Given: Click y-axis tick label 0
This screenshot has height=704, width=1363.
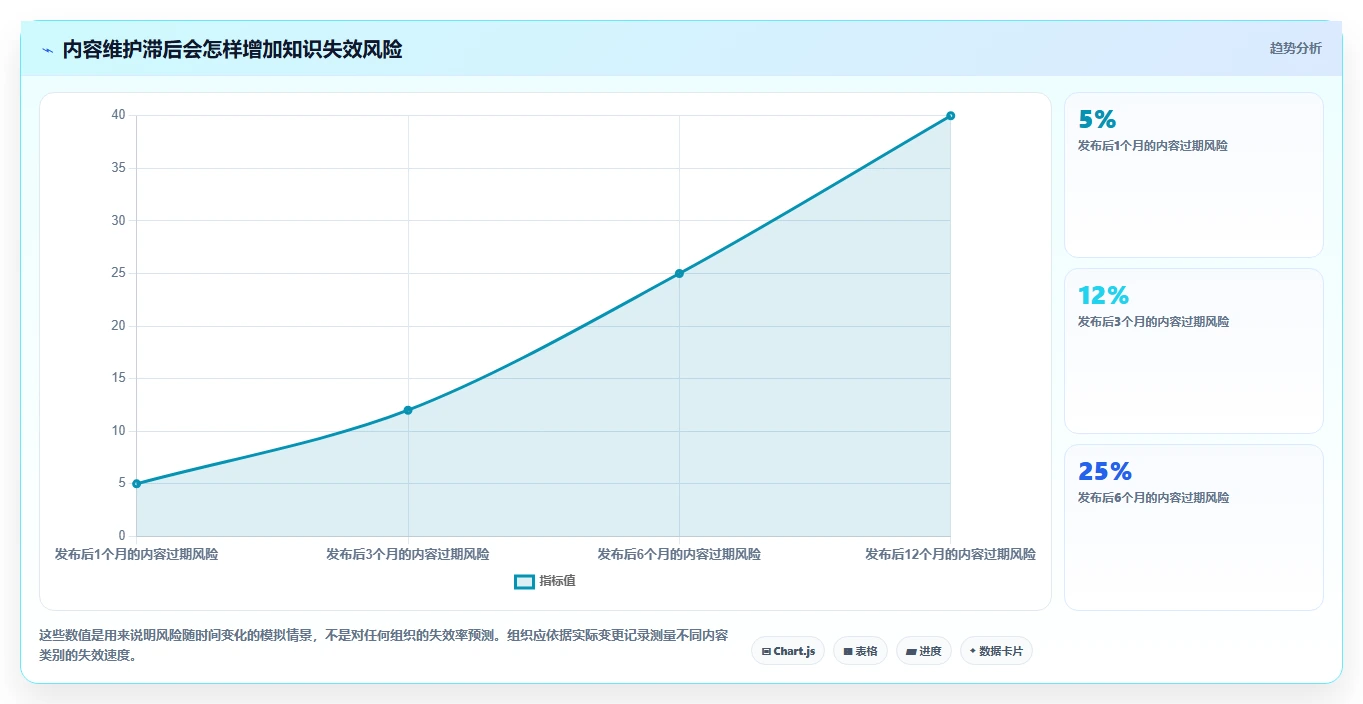Looking at the screenshot, I should (121, 536).
